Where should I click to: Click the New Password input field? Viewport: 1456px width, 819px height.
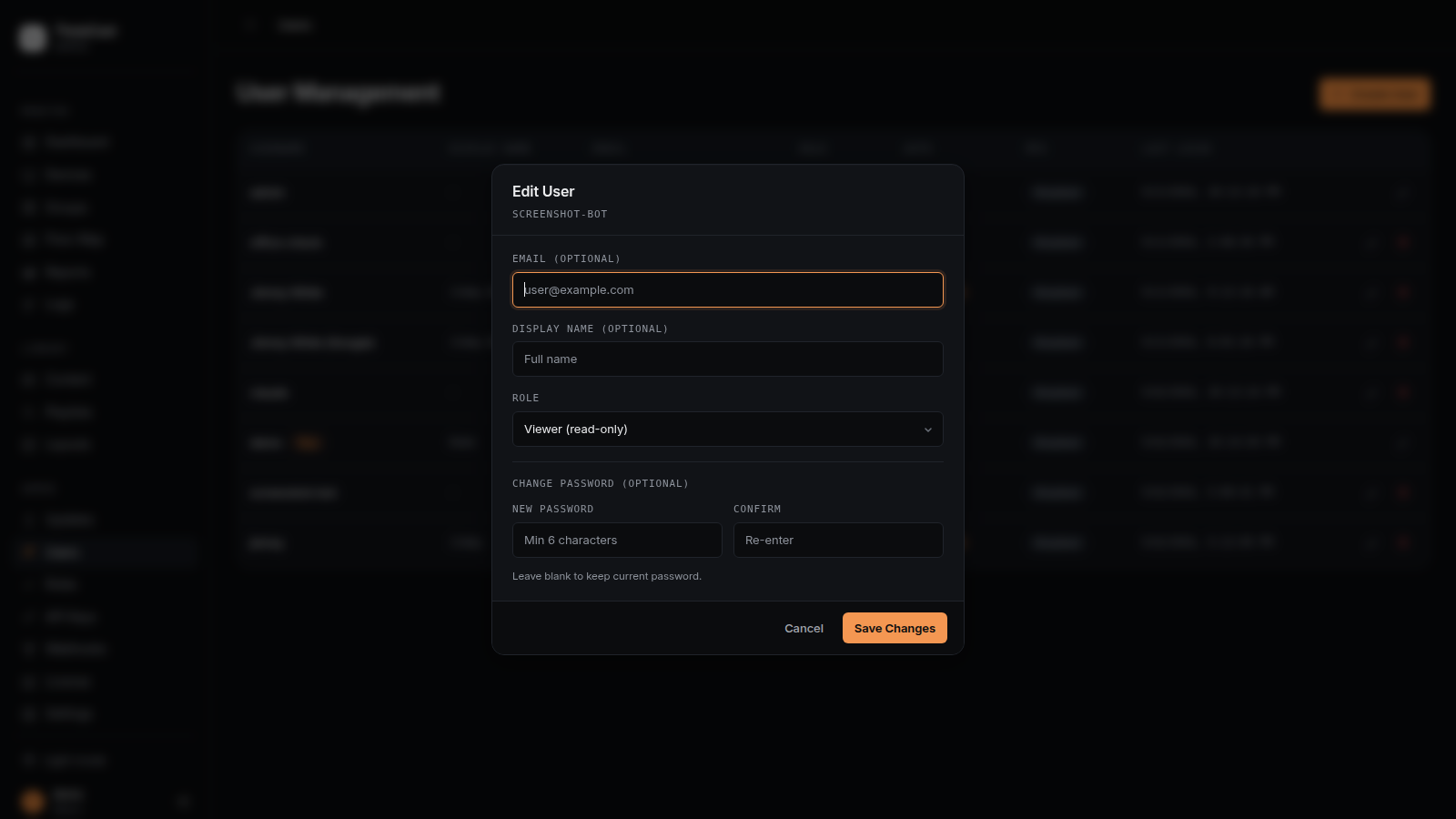point(617,541)
